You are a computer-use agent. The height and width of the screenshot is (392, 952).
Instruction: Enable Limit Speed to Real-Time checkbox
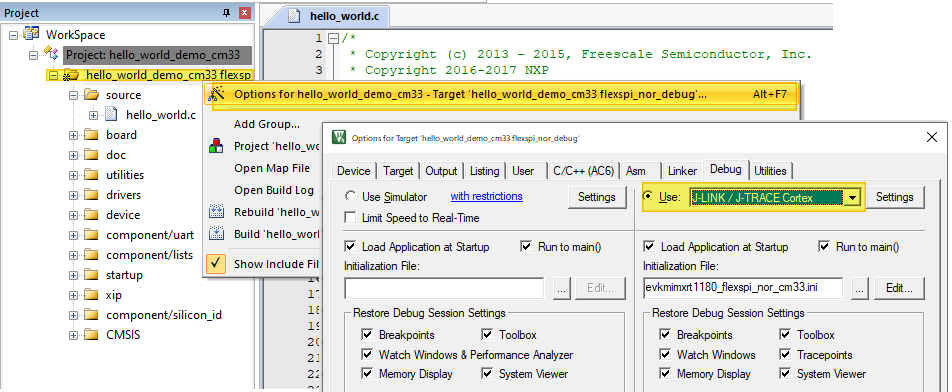pos(350,217)
